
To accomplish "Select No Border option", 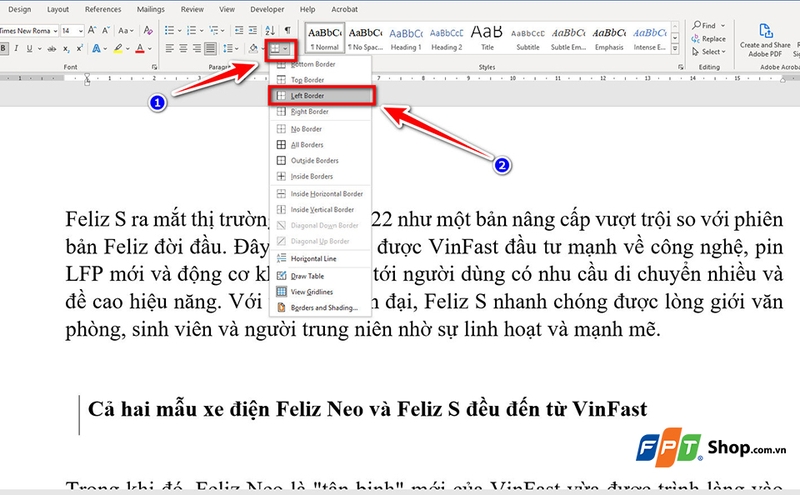I will 320,129.
